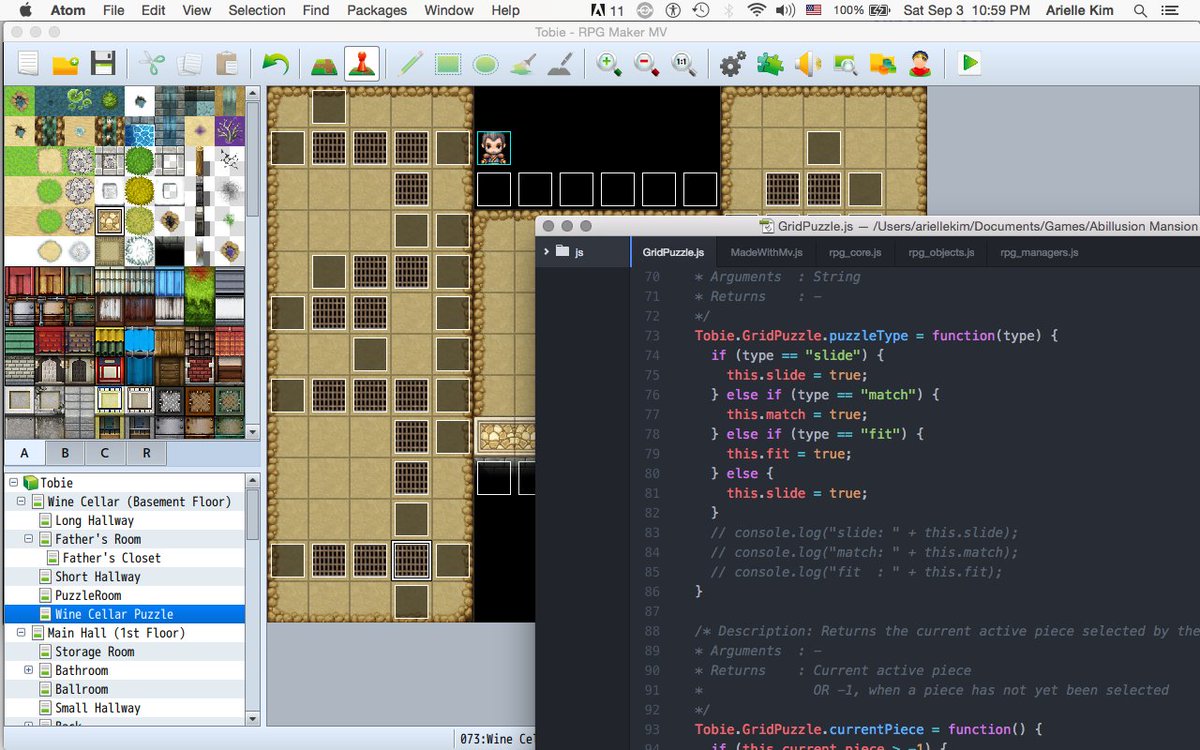The width and height of the screenshot is (1200, 750).
Task: Open the Find menu
Action: click(x=316, y=10)
